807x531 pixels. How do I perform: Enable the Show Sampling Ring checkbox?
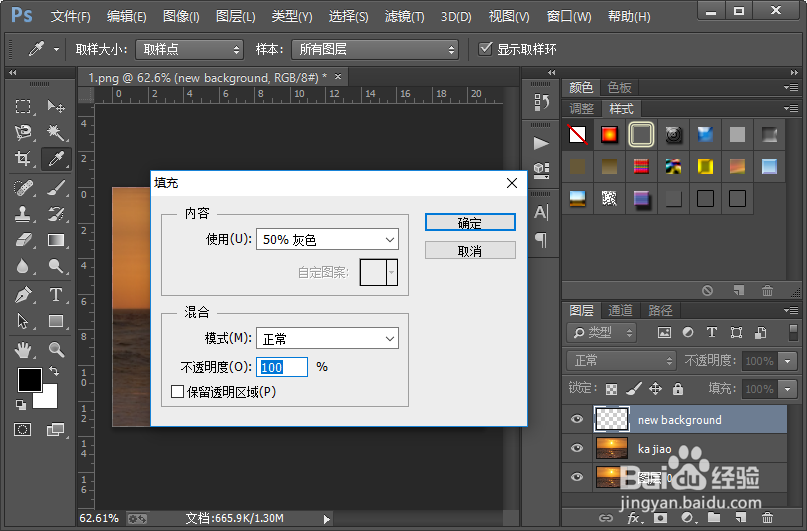click(x=485, y=49)
